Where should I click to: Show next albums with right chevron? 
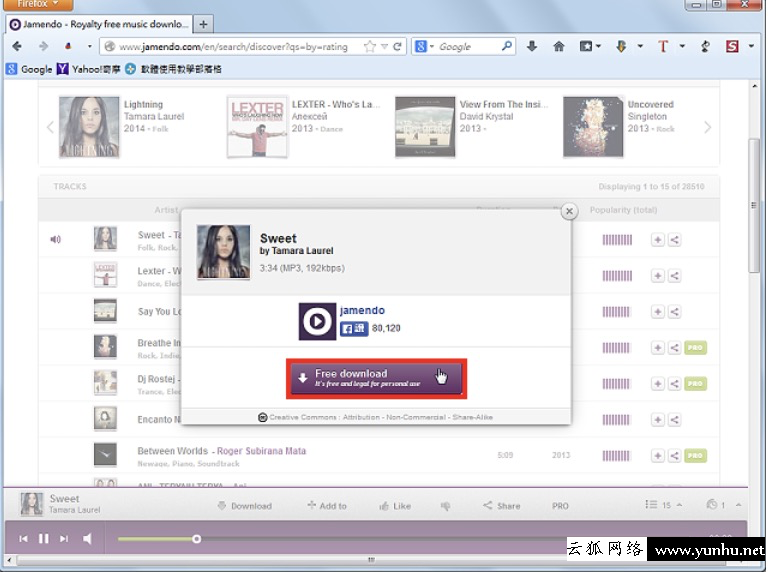(707, 127)
